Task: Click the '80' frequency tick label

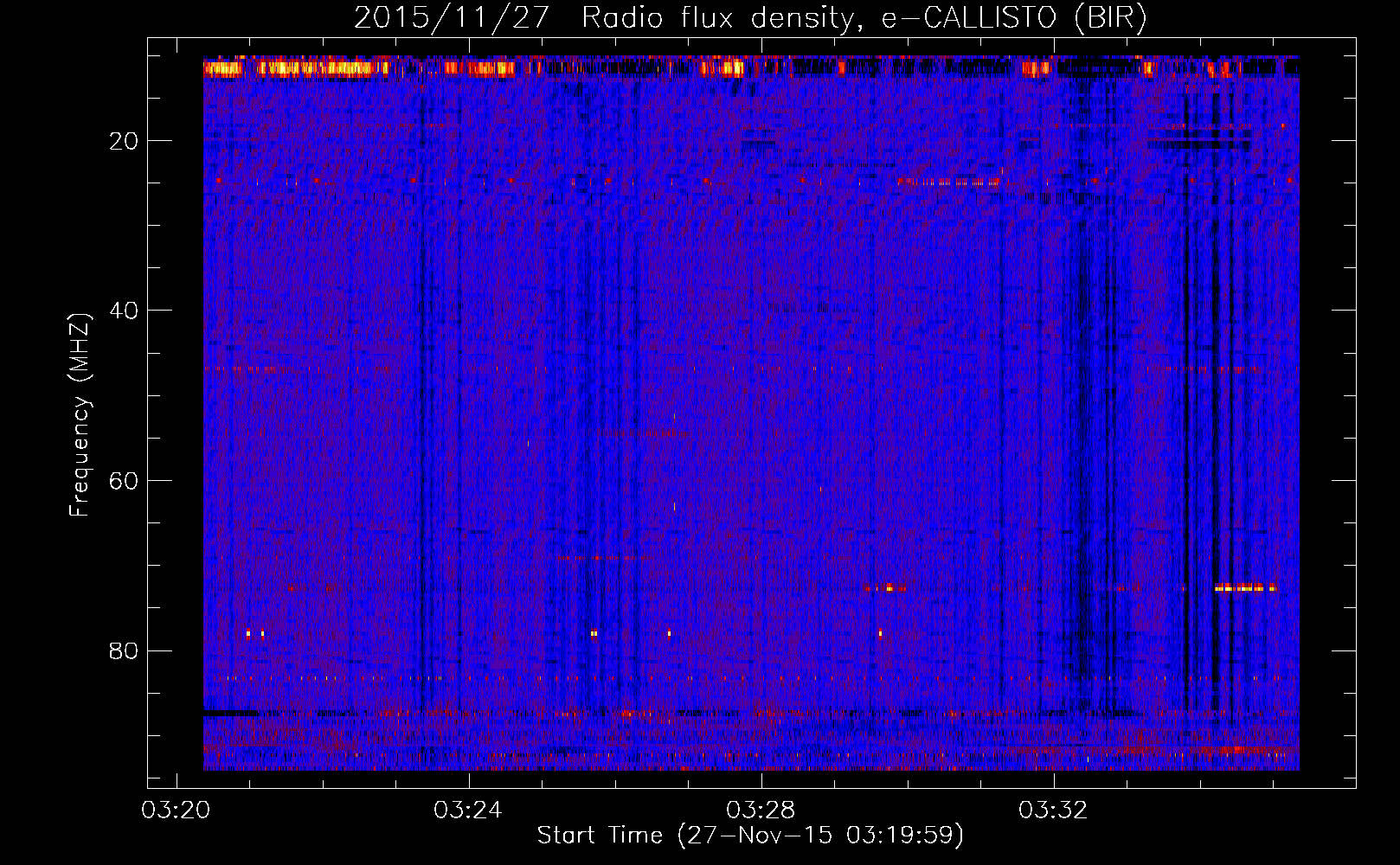Action: point(125,650)
